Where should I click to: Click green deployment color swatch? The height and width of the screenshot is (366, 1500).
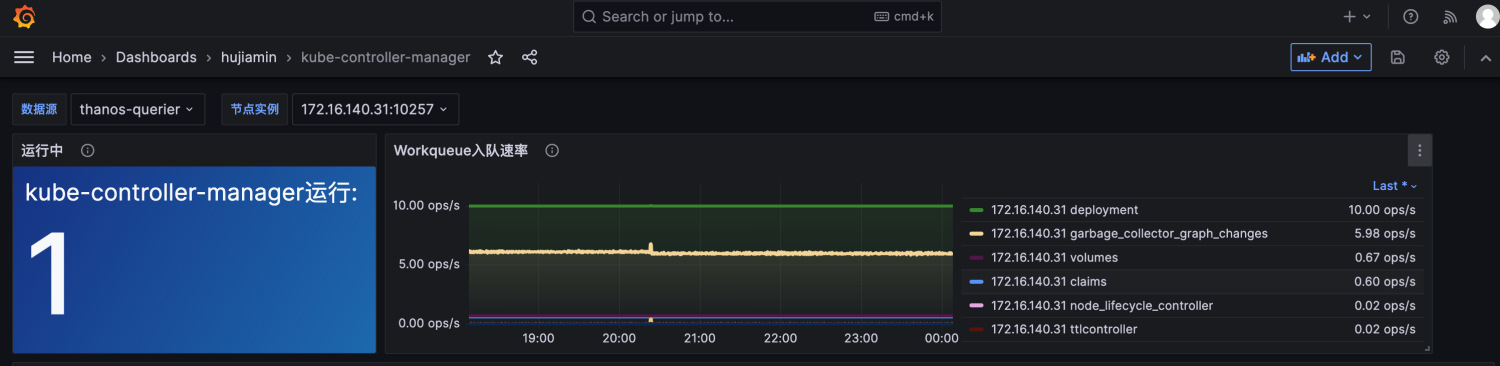pos(977,210)
